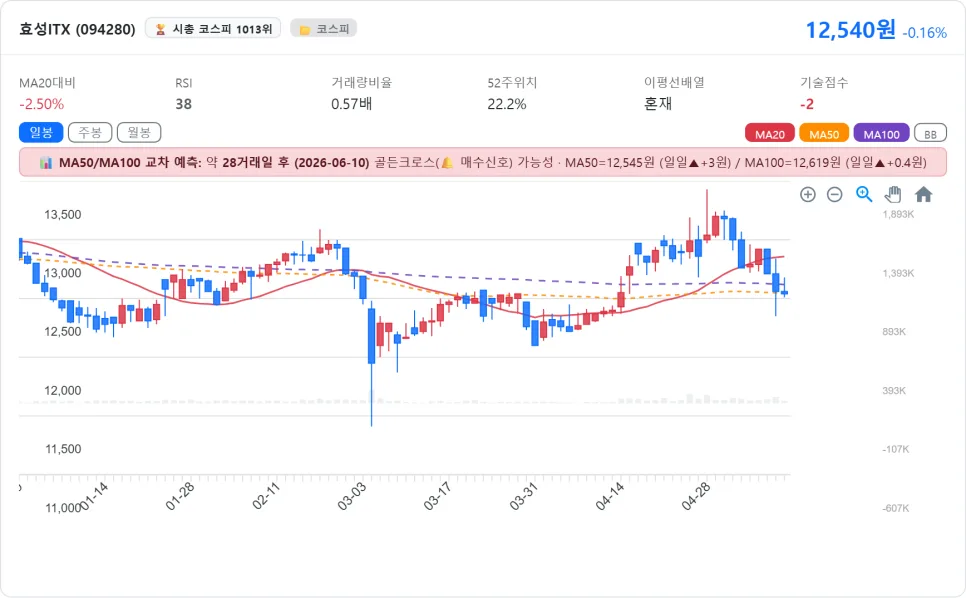The height and width of the screenshot is (598, 966).
Task: Click the current price 12,540원
Action: click(851, 30)
